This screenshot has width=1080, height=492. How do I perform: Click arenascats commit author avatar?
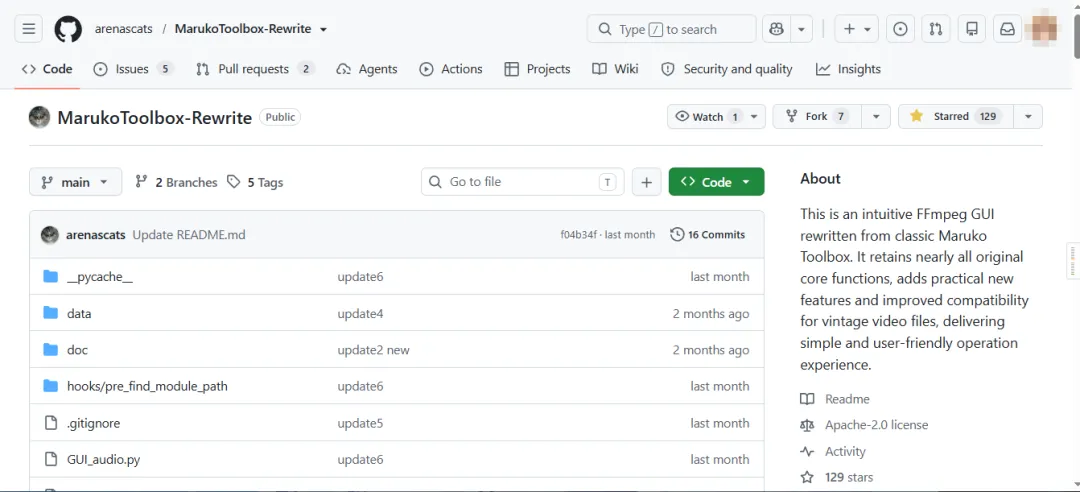[x=50, y=235]
